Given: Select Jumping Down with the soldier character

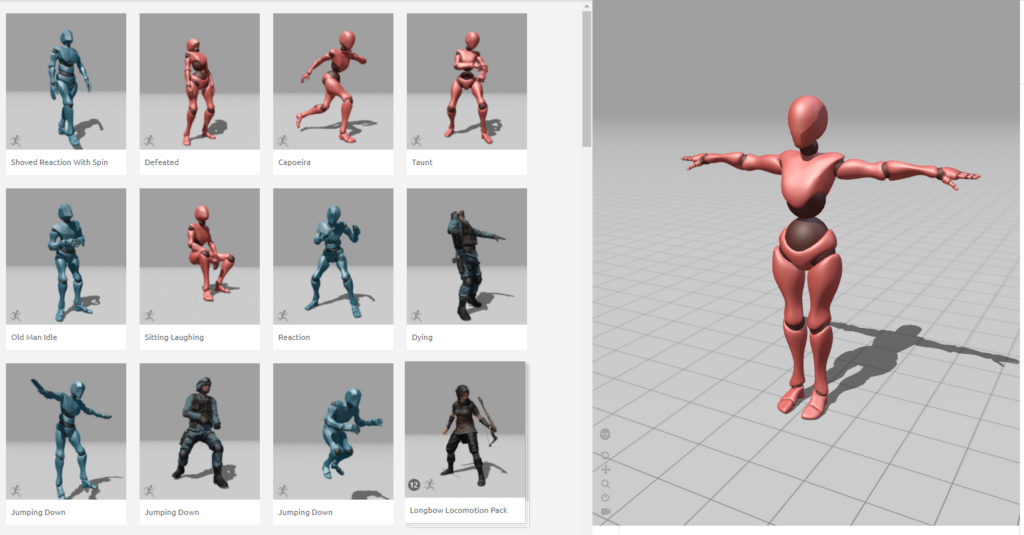Looking at the screenshot, I should [x=199, y=432].
